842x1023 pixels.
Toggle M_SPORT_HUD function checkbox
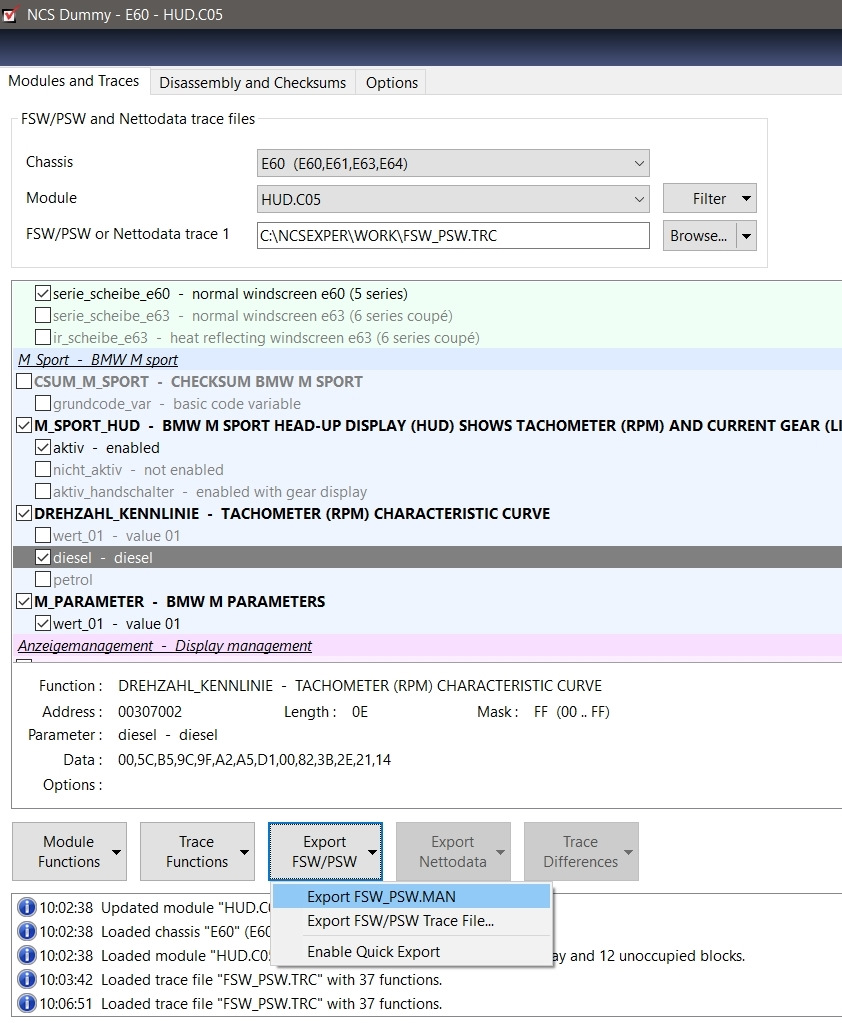click(x=24, y=425)
